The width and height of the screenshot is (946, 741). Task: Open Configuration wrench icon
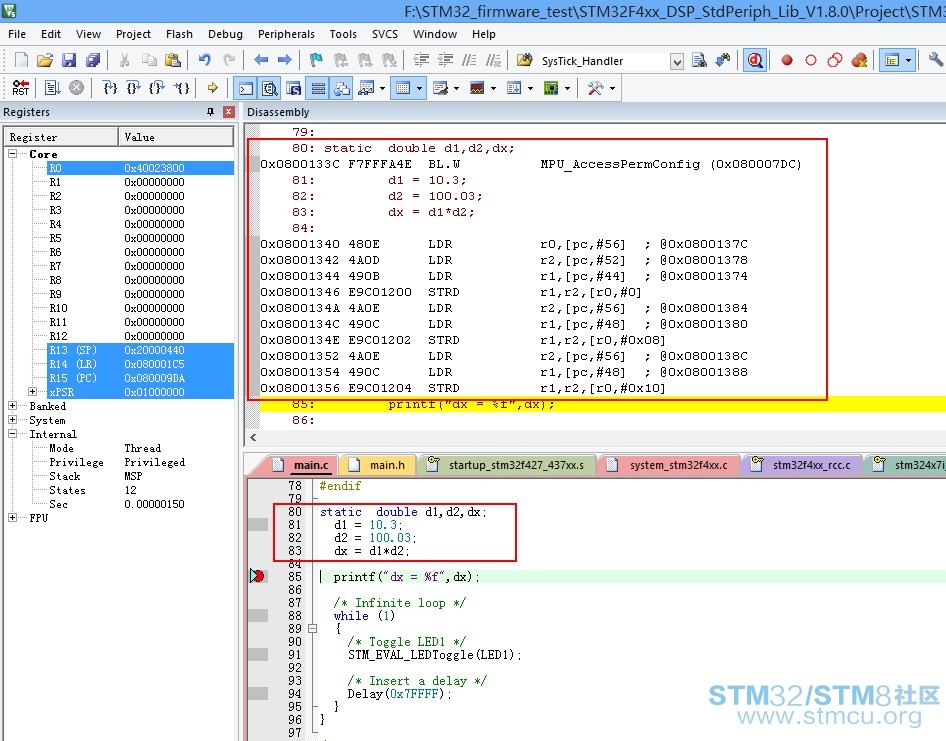tap(936, 60)
